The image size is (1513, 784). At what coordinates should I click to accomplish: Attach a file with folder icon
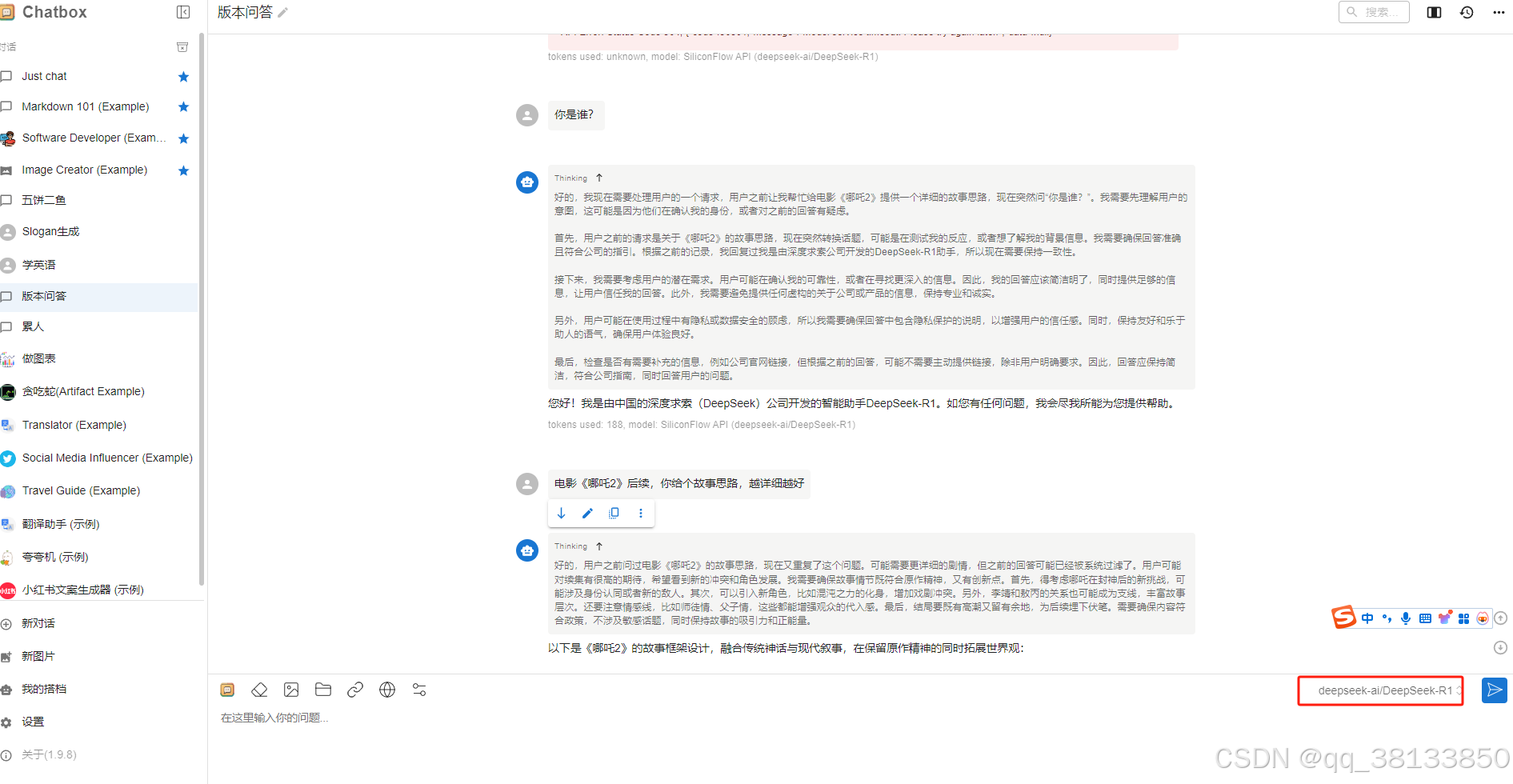tap(323, 690)
